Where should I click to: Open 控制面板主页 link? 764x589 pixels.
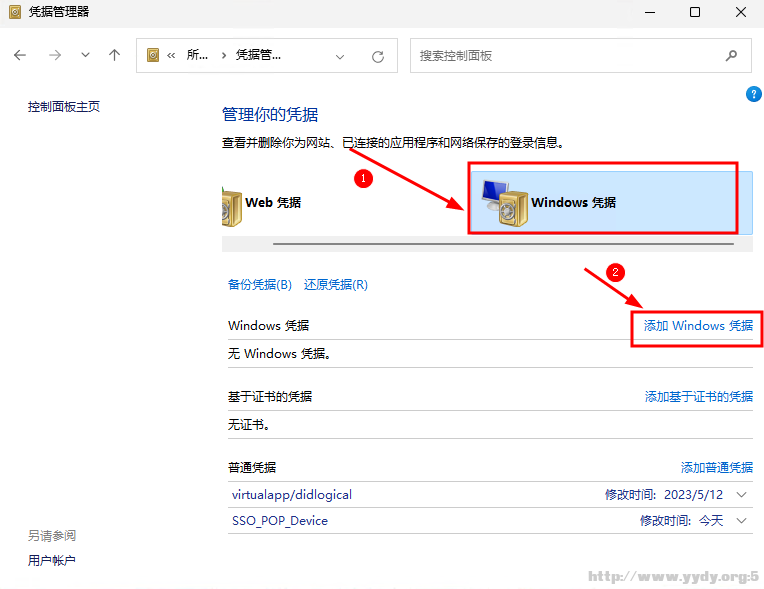(64, 107)
